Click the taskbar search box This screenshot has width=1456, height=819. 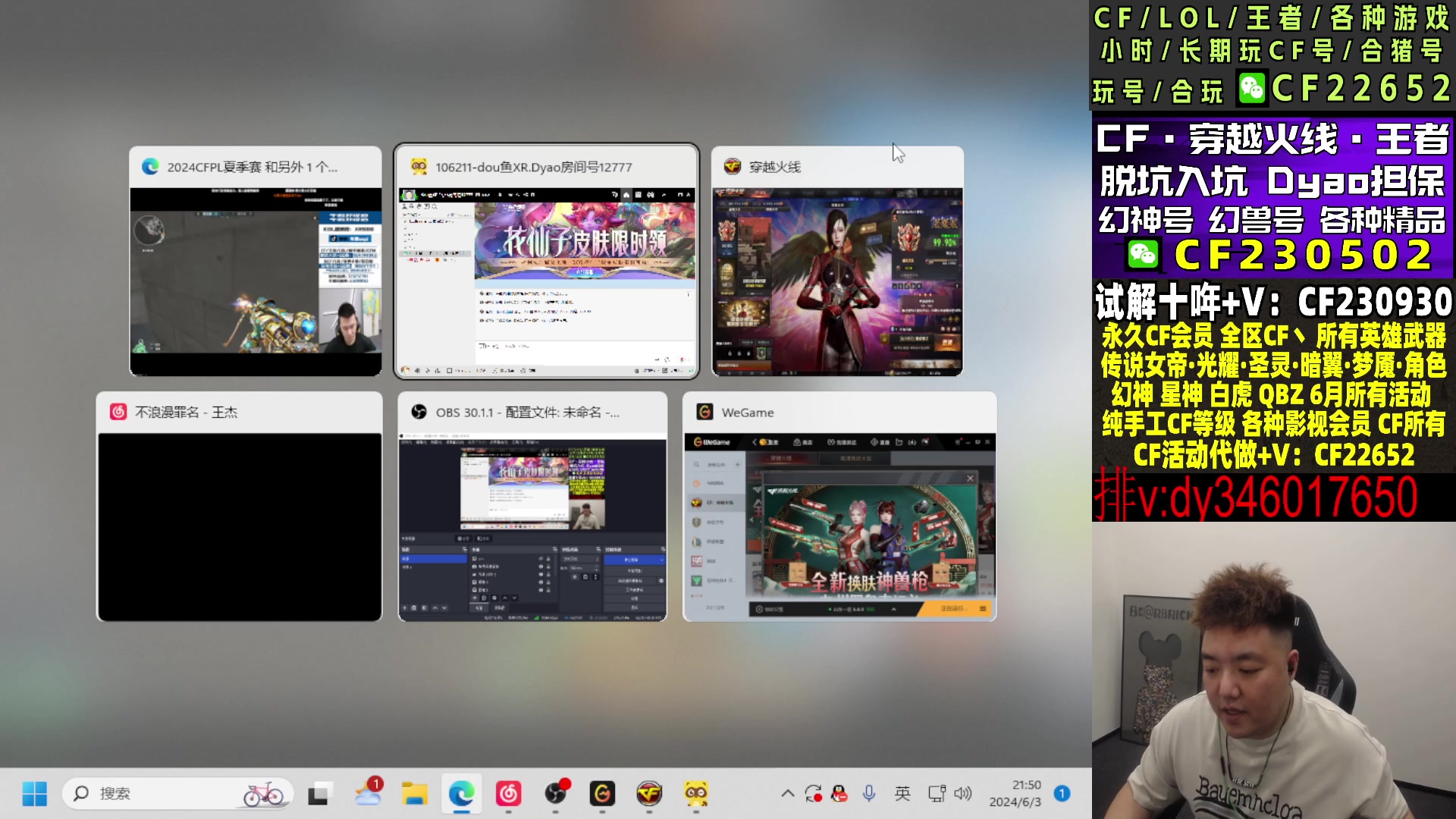(178, 794)
